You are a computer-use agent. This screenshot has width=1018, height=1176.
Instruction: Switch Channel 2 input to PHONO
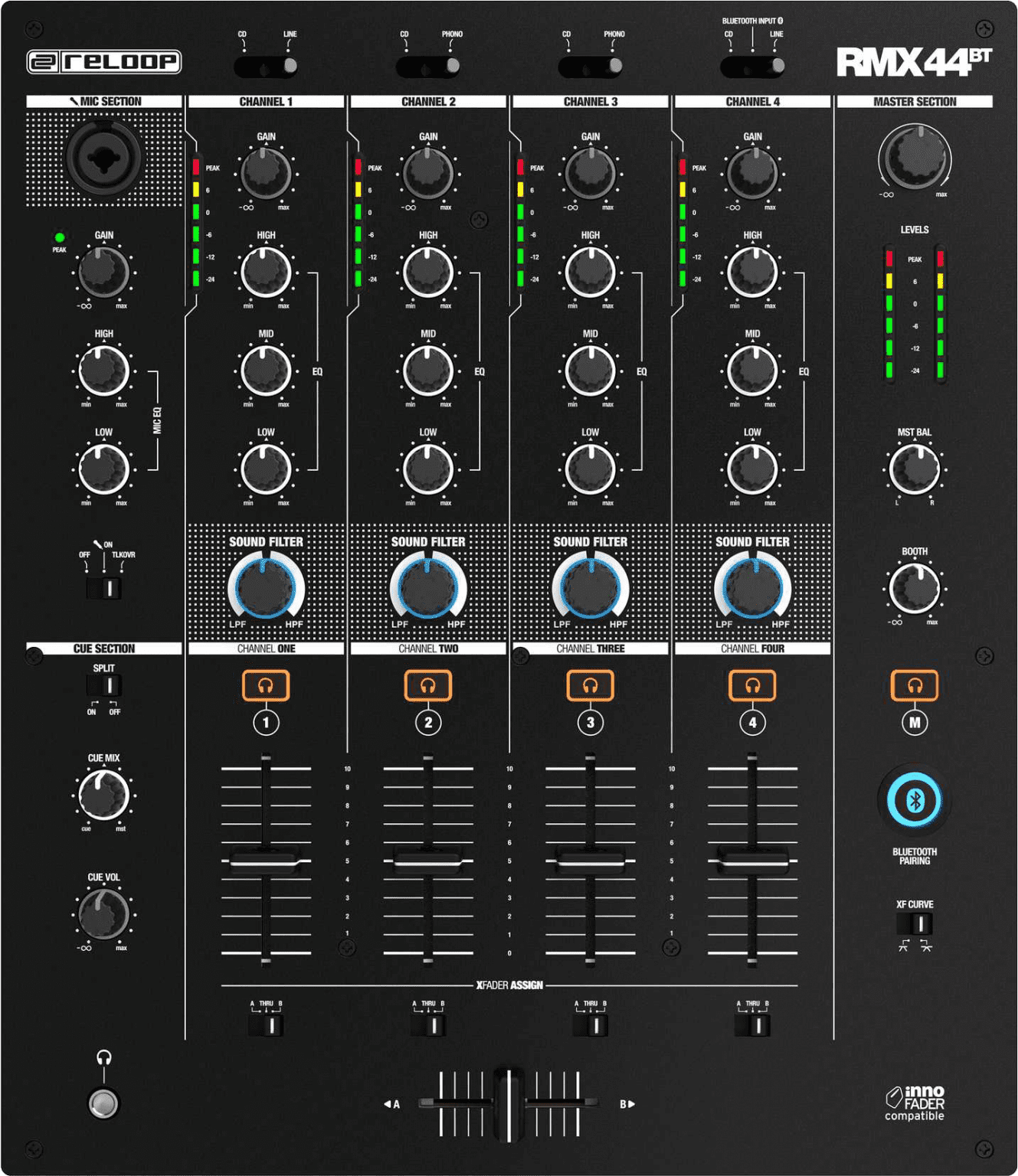click(x=452, y=67)
